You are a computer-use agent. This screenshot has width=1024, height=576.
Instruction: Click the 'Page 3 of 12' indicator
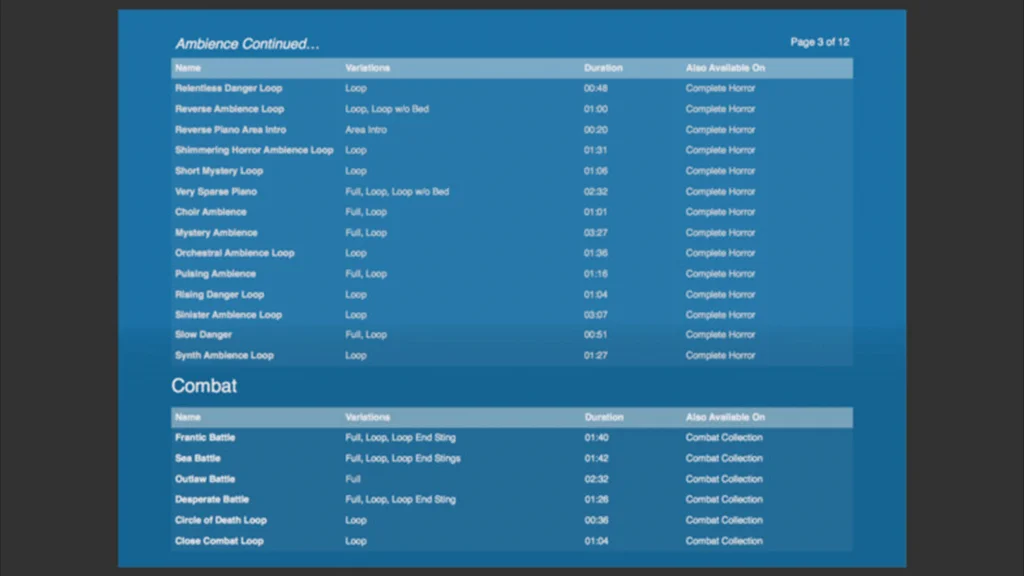pos(820,42)
